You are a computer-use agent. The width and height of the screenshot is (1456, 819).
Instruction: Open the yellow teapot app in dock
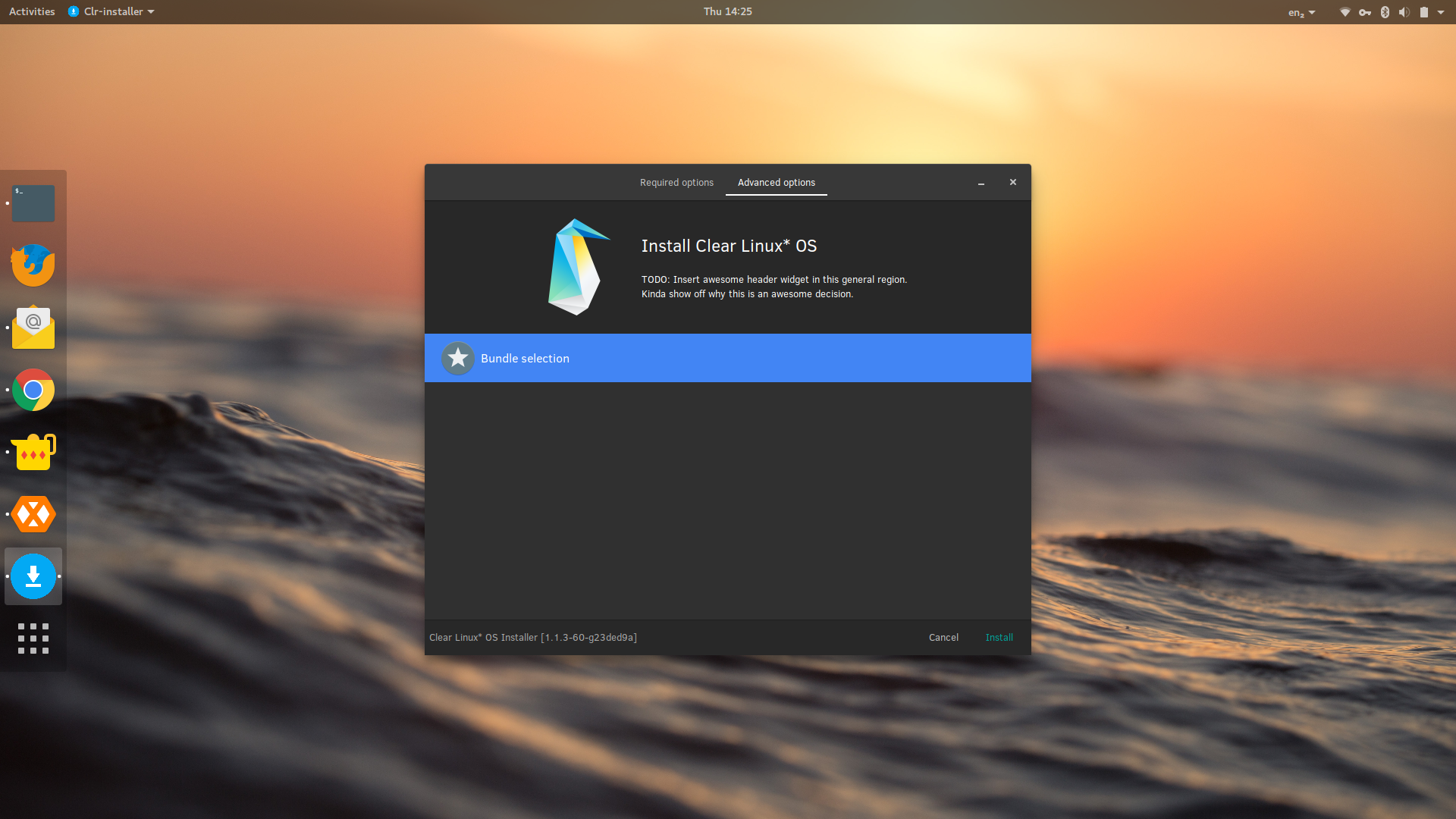click(x=33, y=452)
